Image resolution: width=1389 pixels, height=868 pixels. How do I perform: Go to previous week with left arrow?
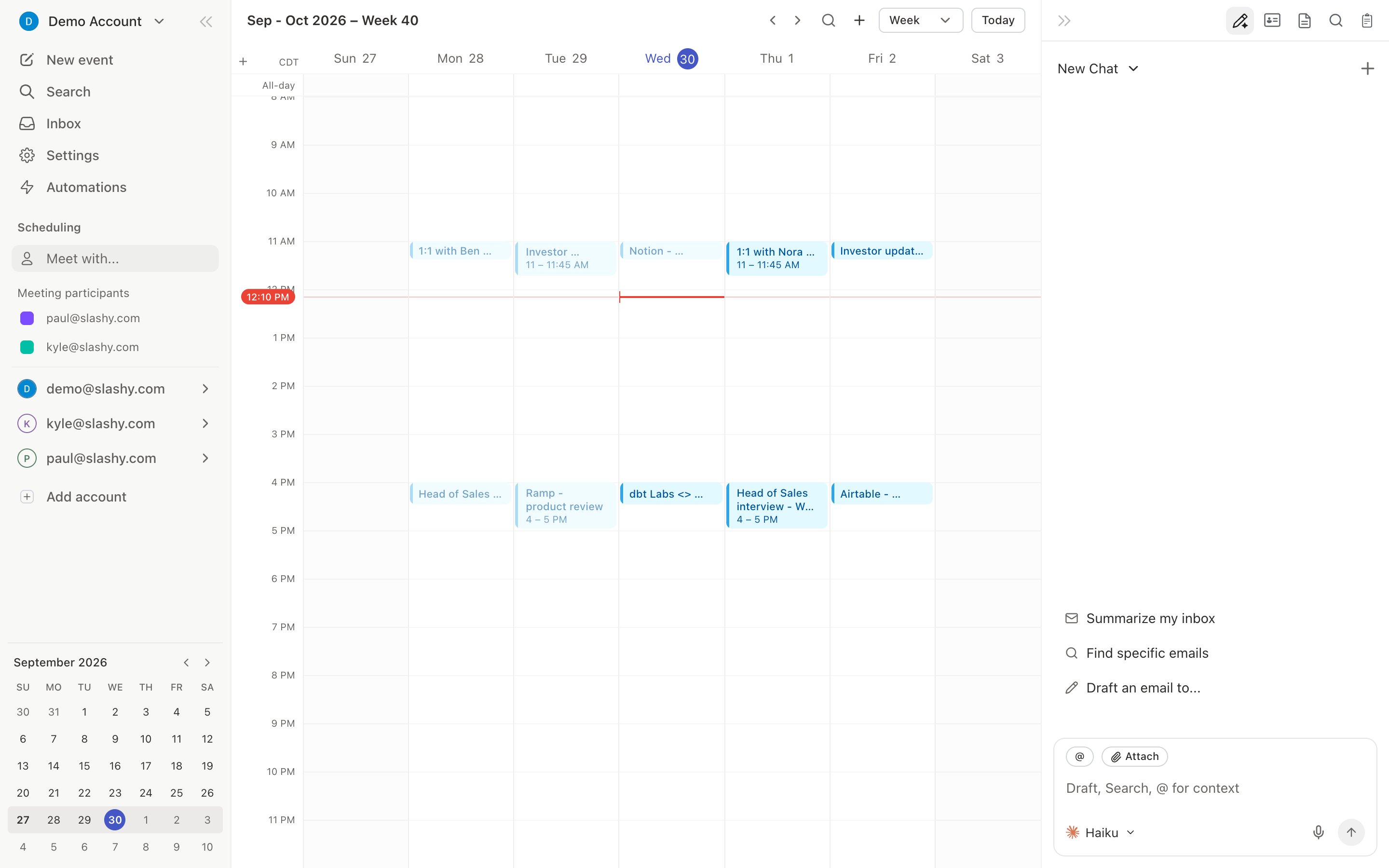pyautogui.click(x=773, y=21)
